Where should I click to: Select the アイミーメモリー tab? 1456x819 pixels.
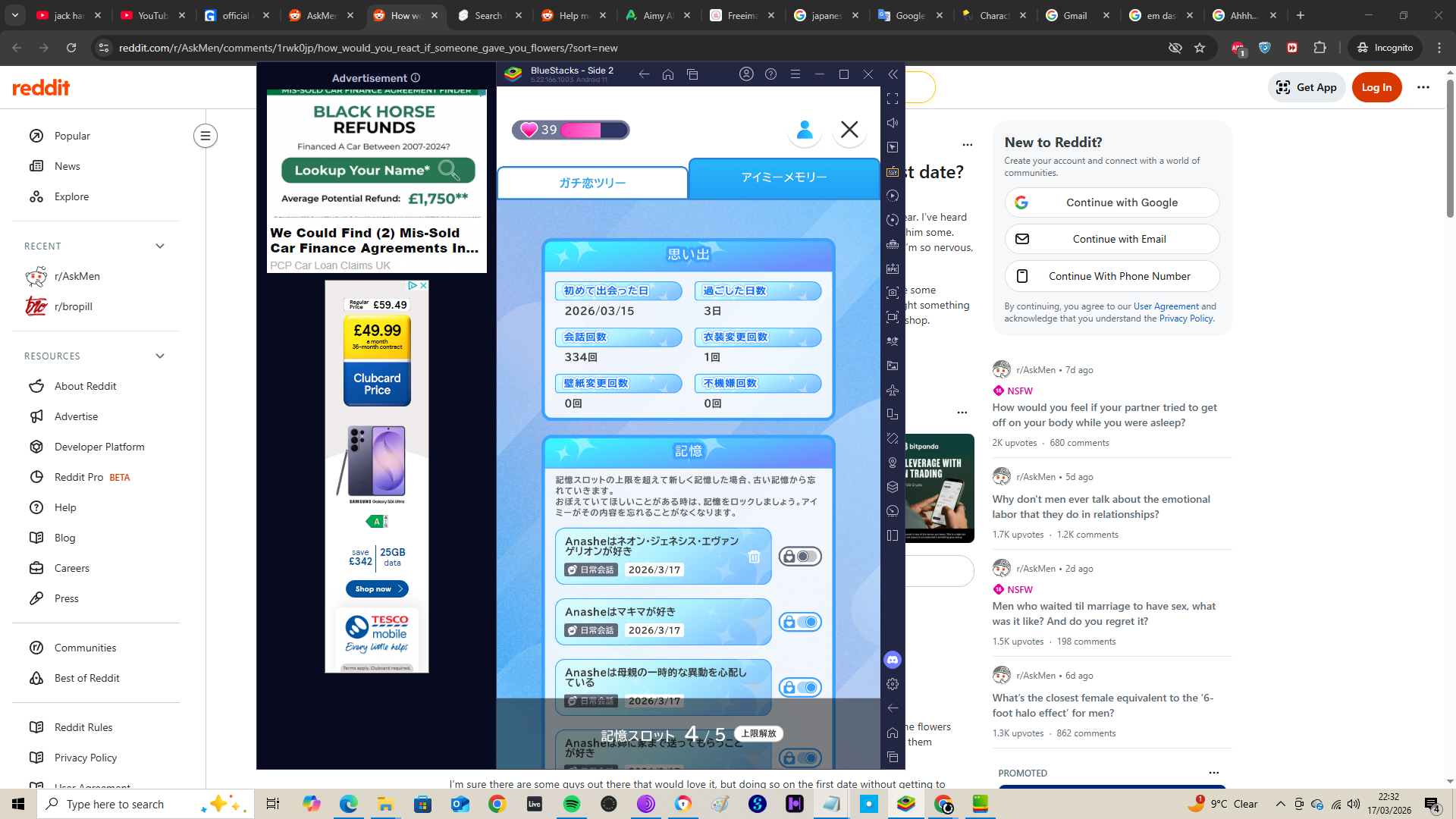click(784, 177)
